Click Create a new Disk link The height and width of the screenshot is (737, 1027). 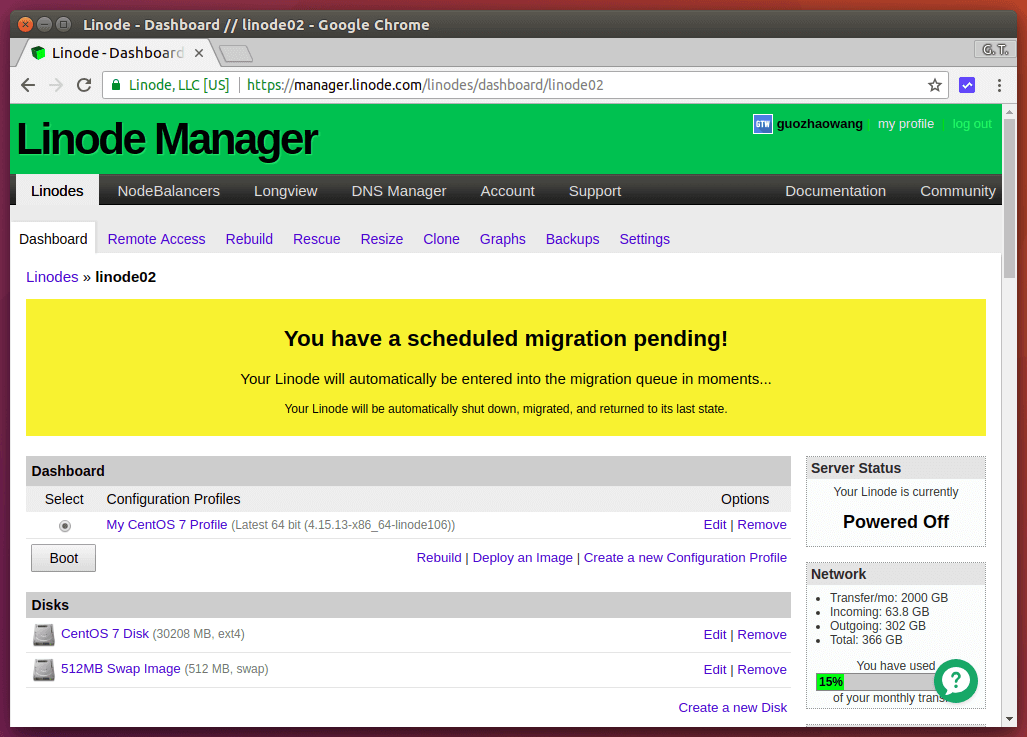pyautogui.click(x=732, y=708)
